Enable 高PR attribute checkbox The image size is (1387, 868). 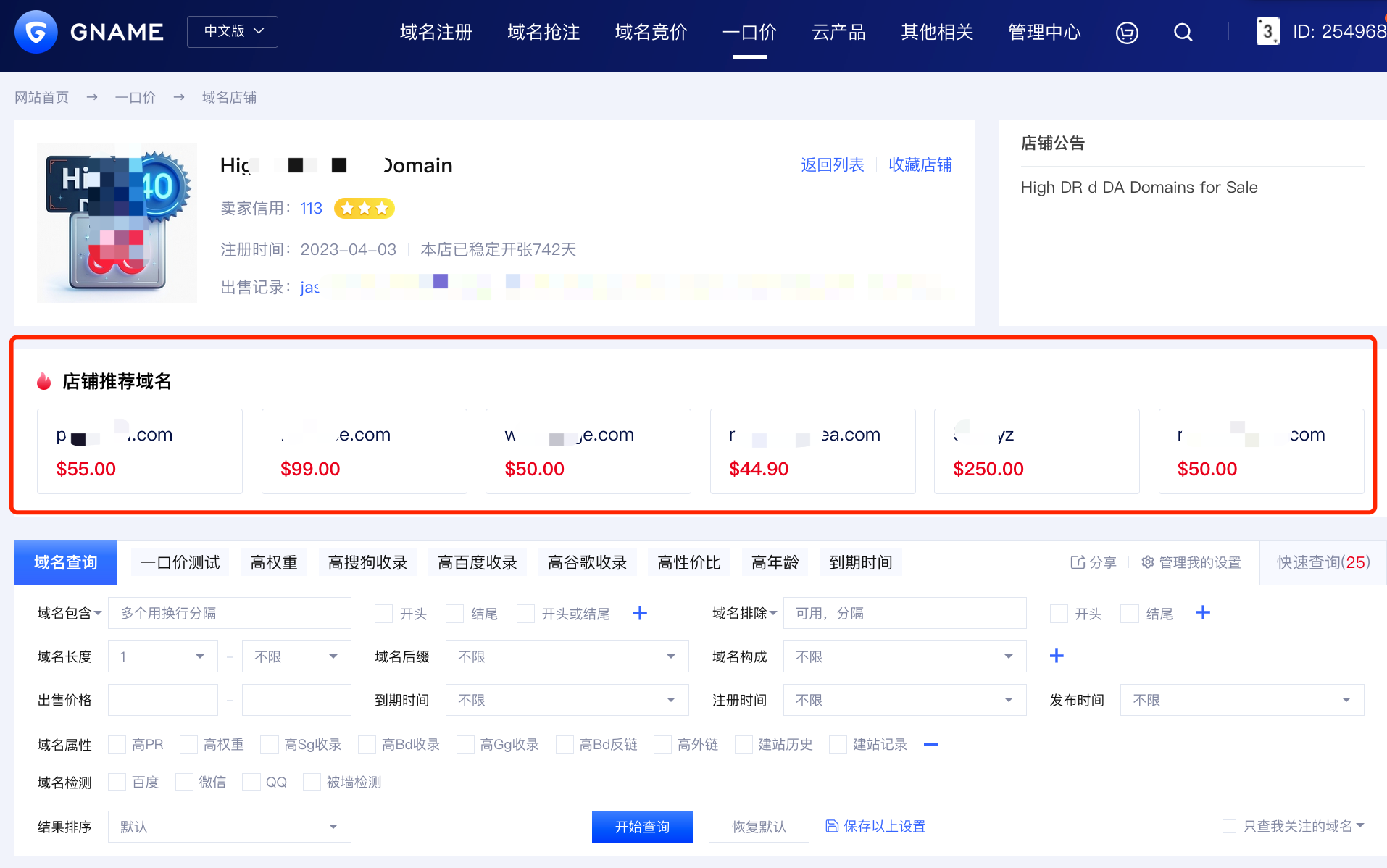pyautogui.click(x=117, y=744)
